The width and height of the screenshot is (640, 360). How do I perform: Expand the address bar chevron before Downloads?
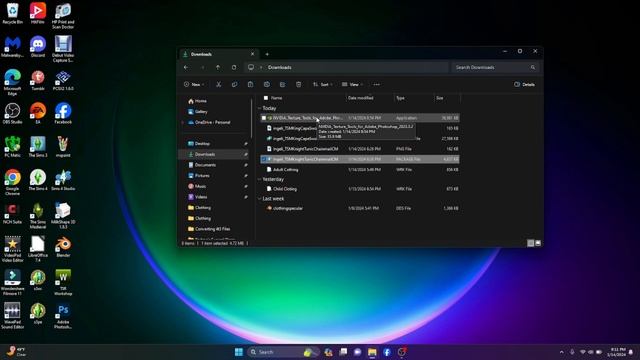coord(261,67)
